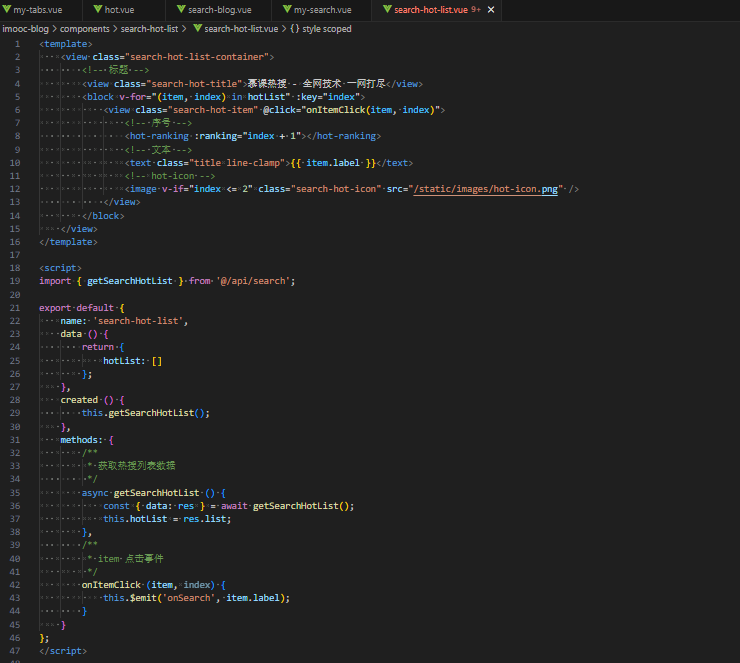Click the braces symbol icon in breadcrumb
740x663 pixels.
294,29
